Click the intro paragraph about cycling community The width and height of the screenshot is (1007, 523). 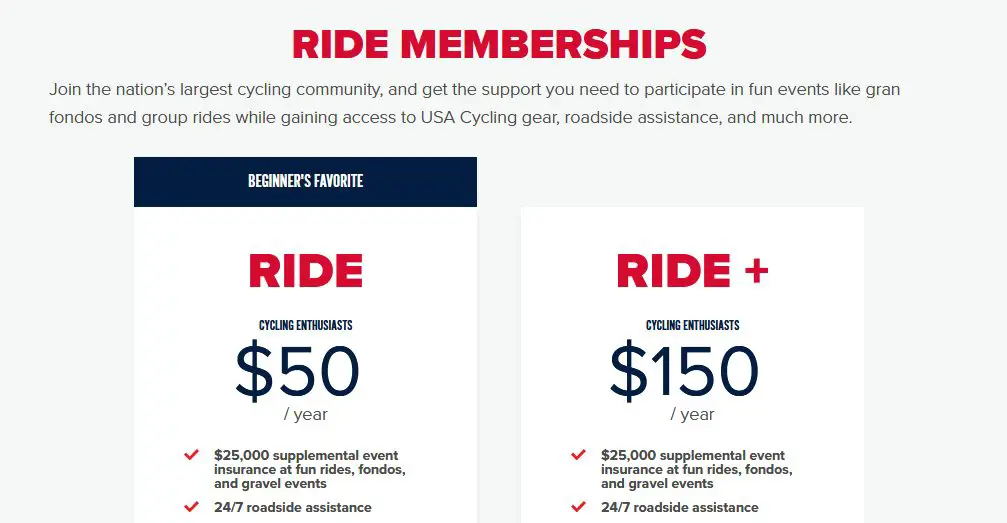click(475, 103)
